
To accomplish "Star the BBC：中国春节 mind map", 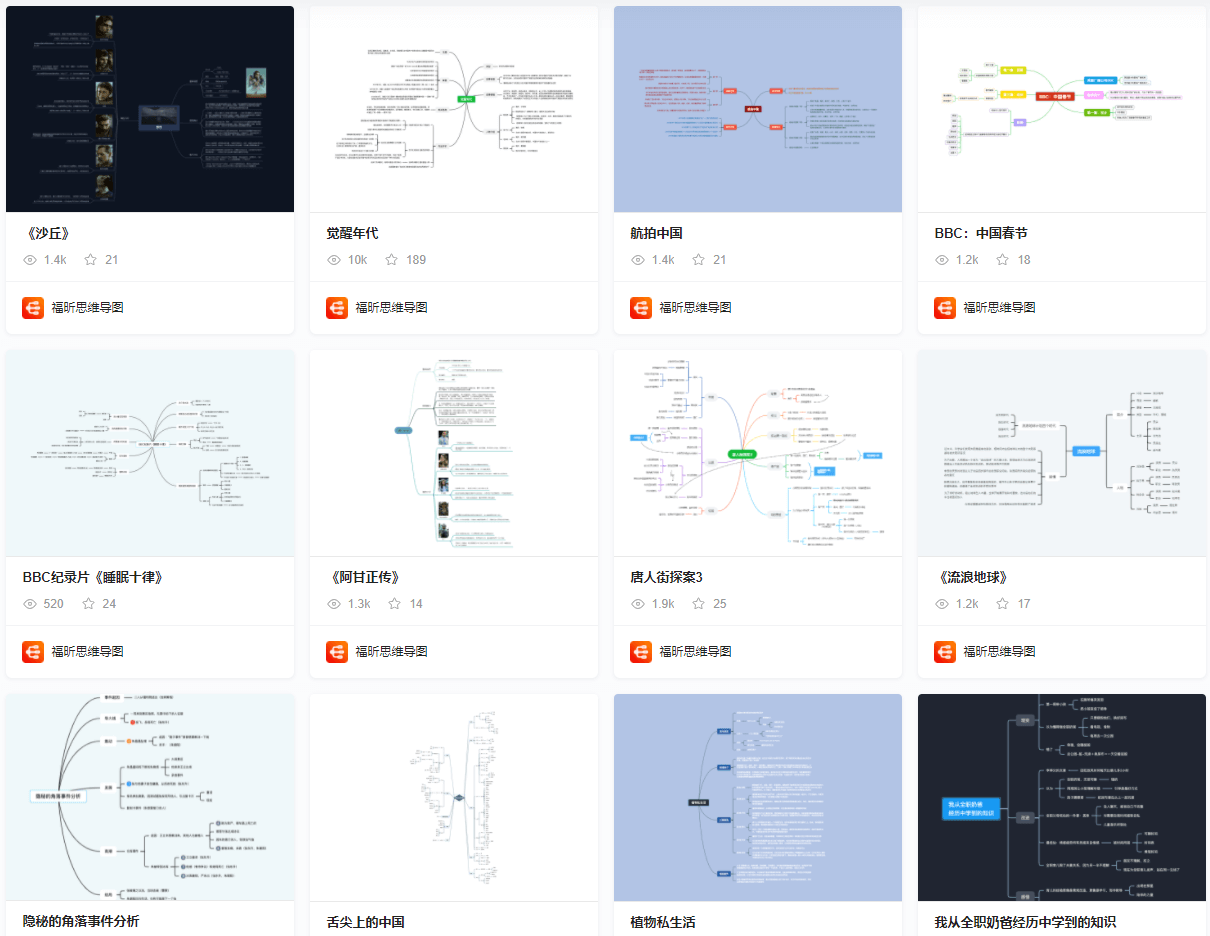I will (x=1002, y=260).
